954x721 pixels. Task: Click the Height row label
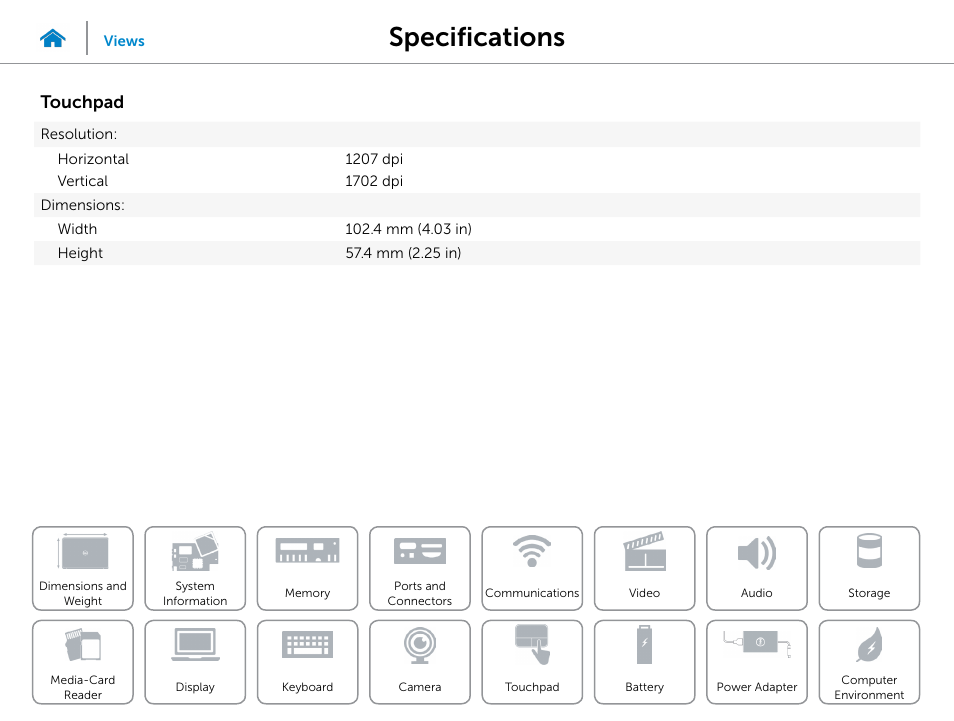click(x=80, y=253)
